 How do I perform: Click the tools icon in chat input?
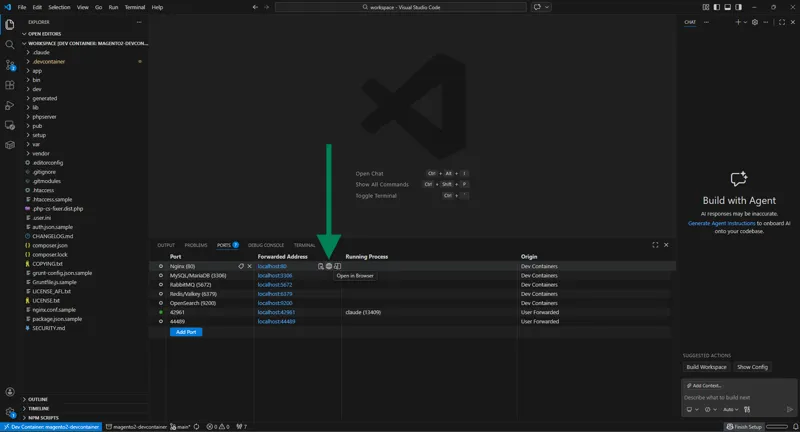click(x=747, y=409)
